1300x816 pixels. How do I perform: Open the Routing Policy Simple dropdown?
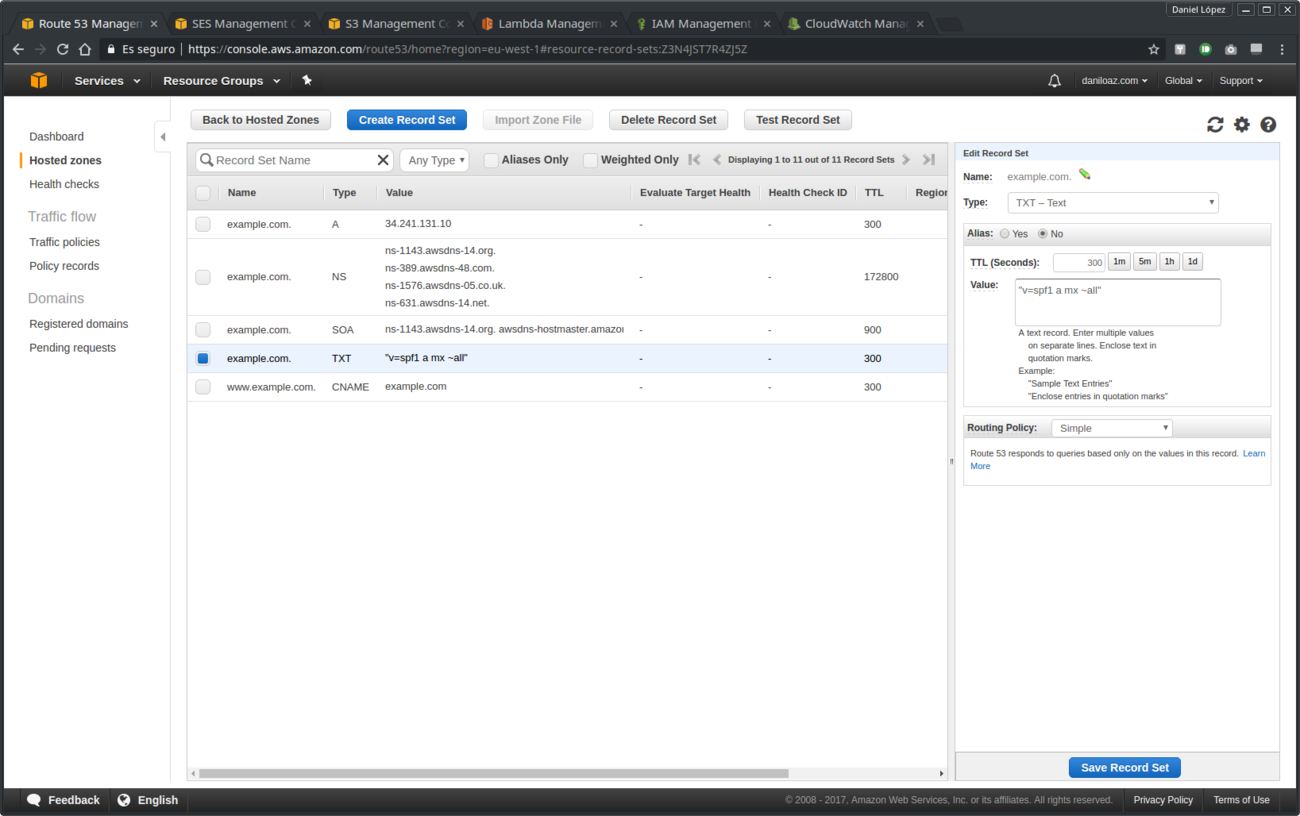pyautogui.click(x=1111, y=427)
